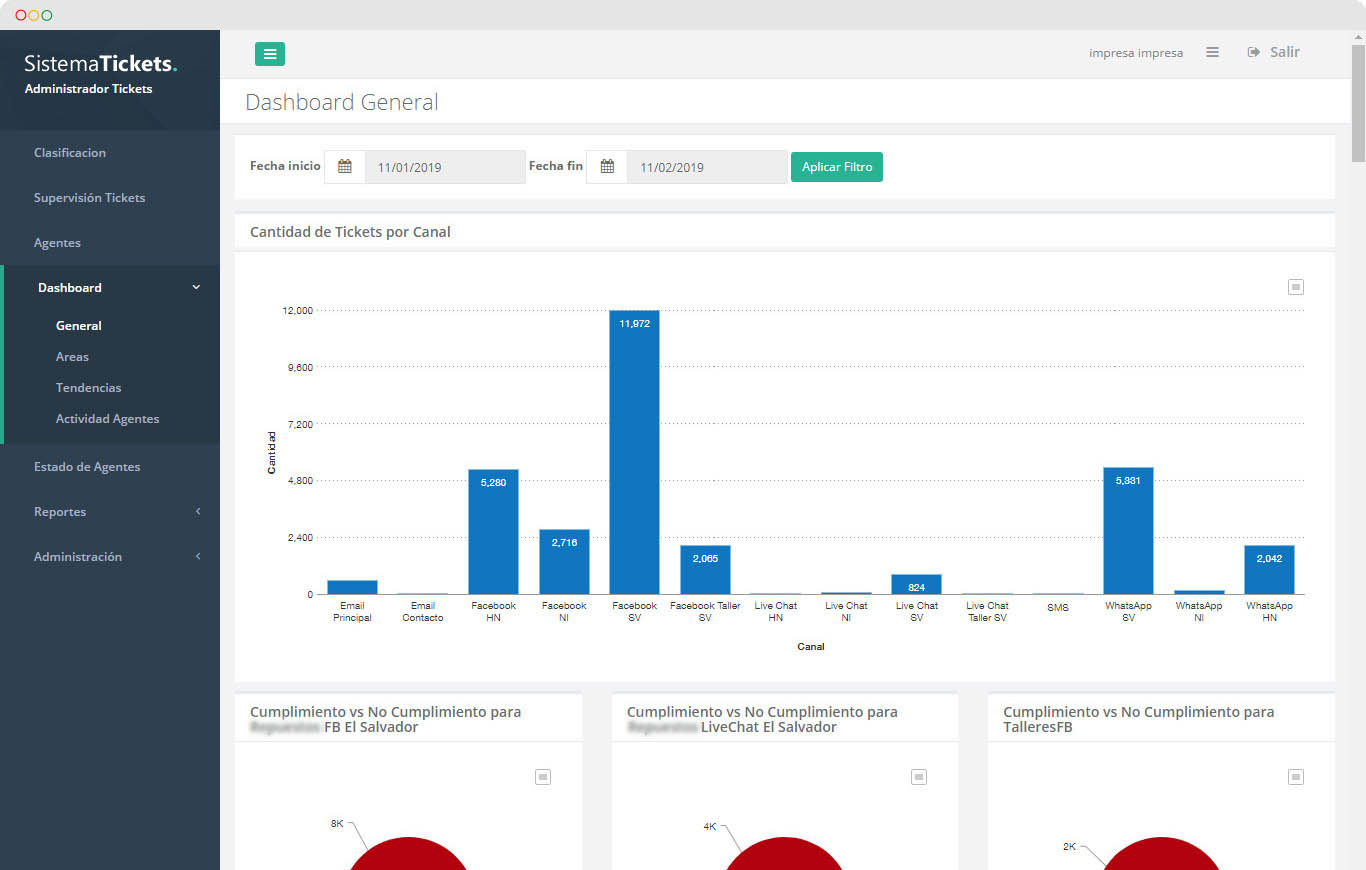Open export menu of FB El Salvador chart
1366x870 pixels.
(x=543, y=777)
